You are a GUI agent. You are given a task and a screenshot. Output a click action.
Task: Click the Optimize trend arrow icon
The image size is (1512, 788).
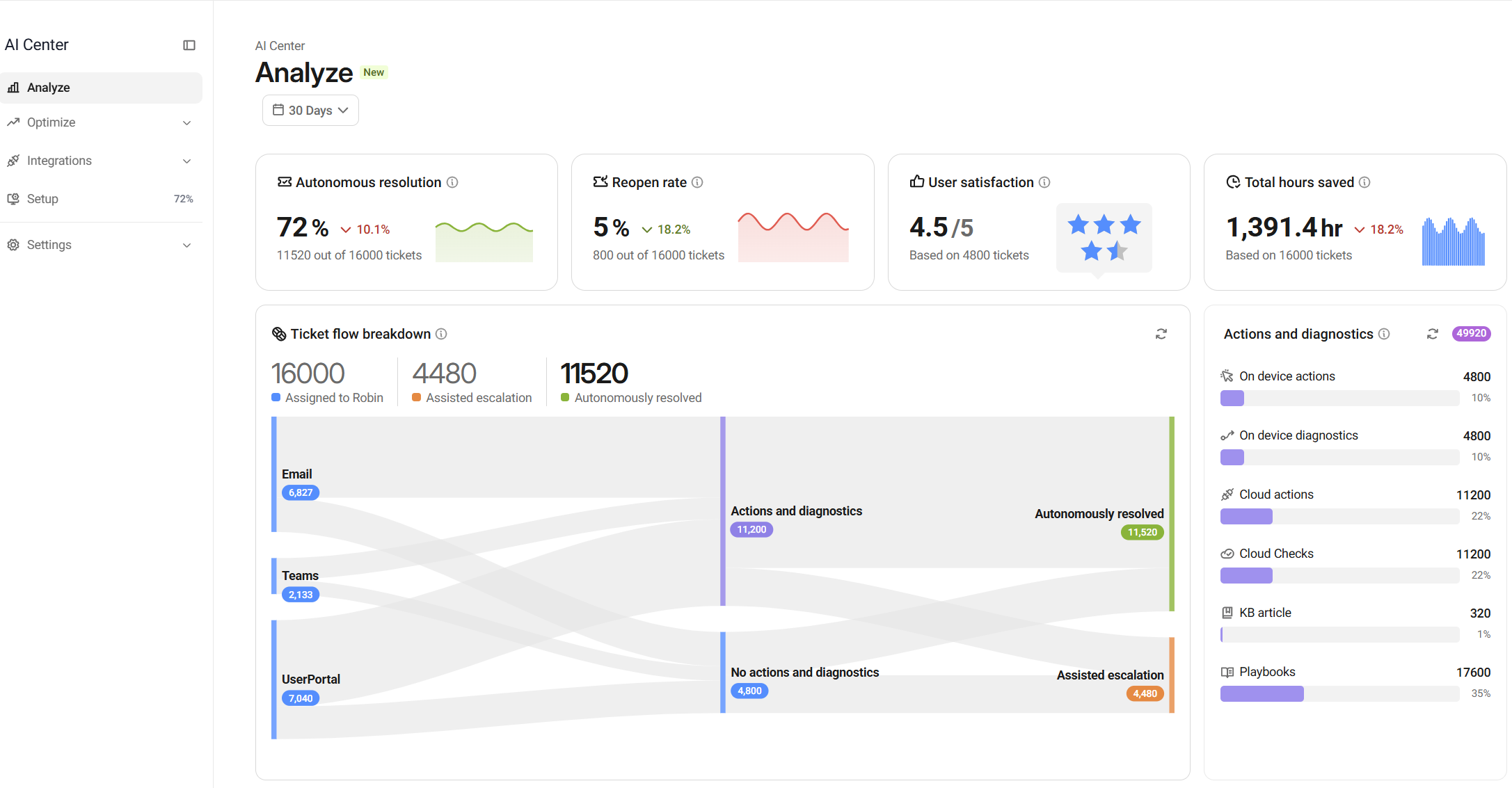pos(13,122)
